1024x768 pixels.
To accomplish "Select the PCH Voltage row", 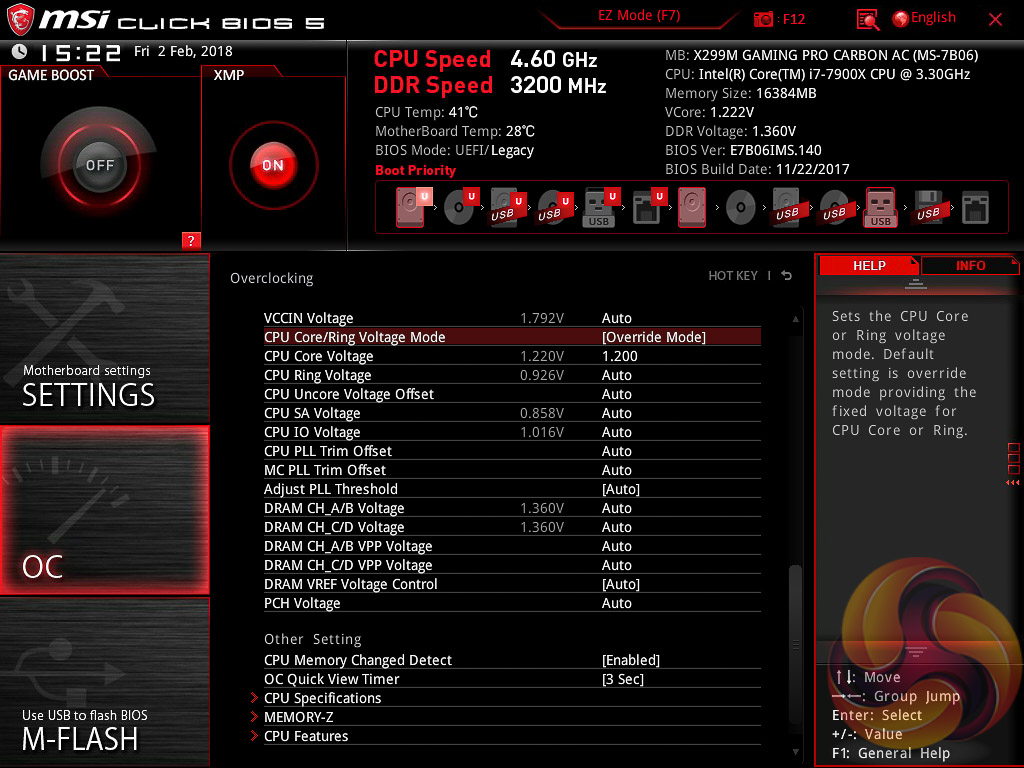I will pyautogui.click(x=512, y=603).
